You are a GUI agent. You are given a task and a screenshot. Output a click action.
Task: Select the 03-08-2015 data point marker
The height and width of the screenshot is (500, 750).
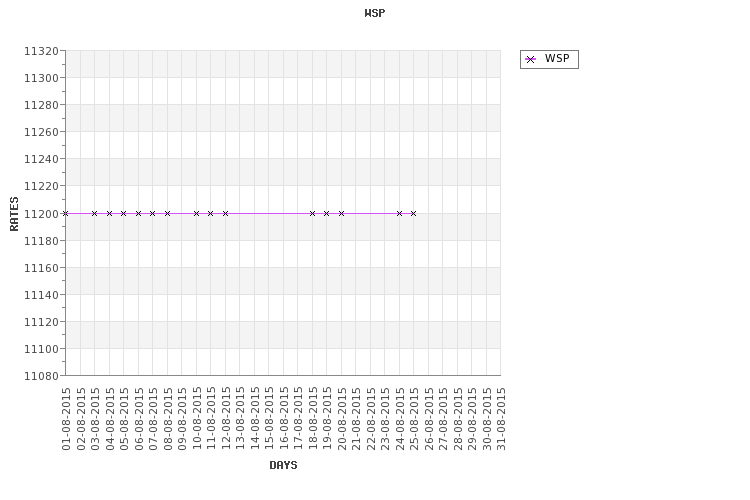(x=95, y=213)
